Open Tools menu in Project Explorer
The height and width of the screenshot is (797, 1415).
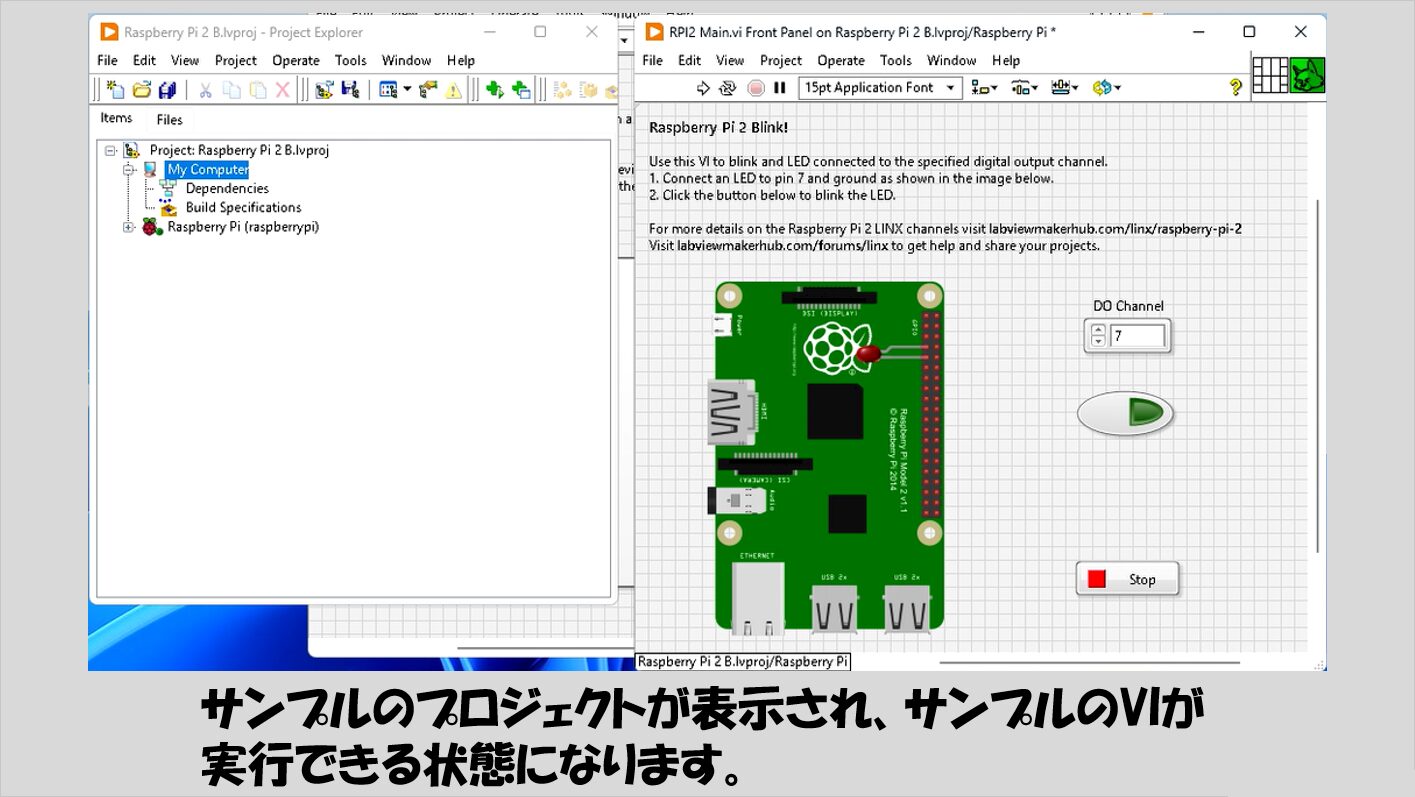pyautogui.click(x=350, y=60)
